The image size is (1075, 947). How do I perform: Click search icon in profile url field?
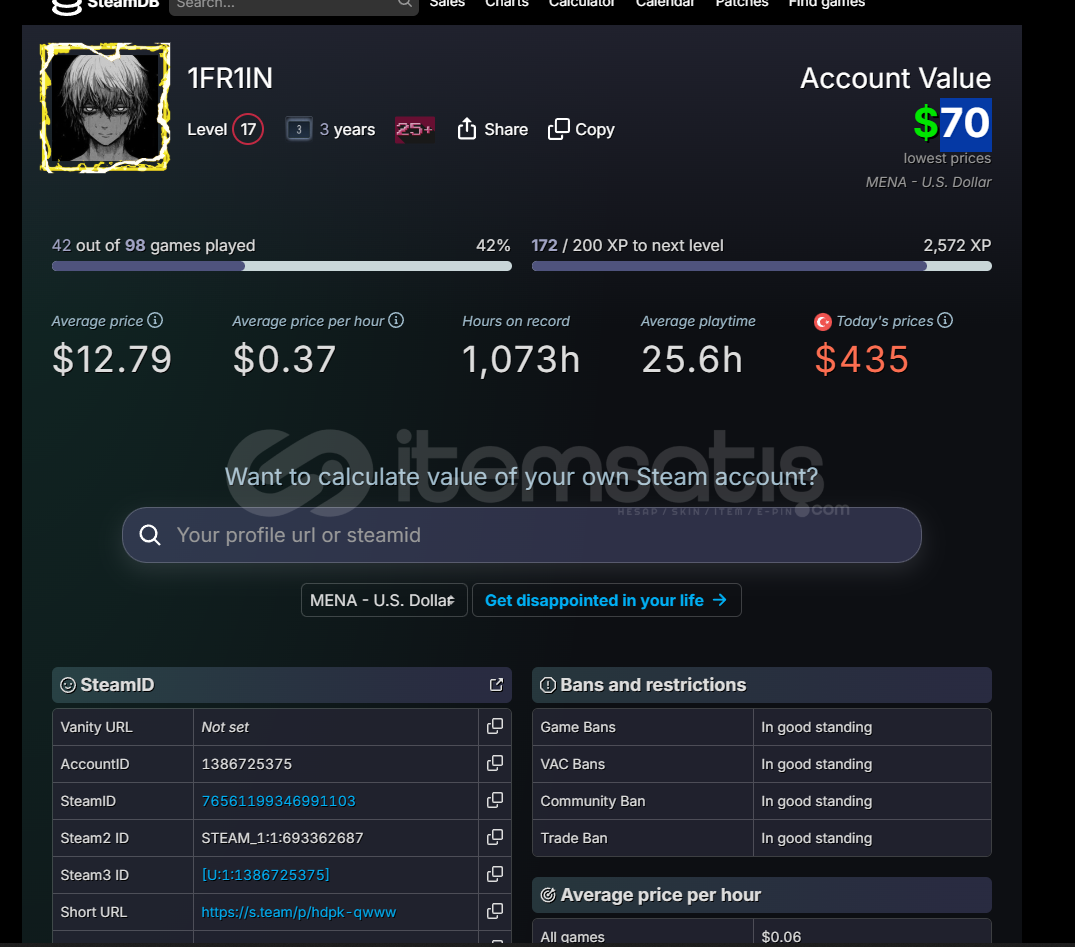click(150, 535)
